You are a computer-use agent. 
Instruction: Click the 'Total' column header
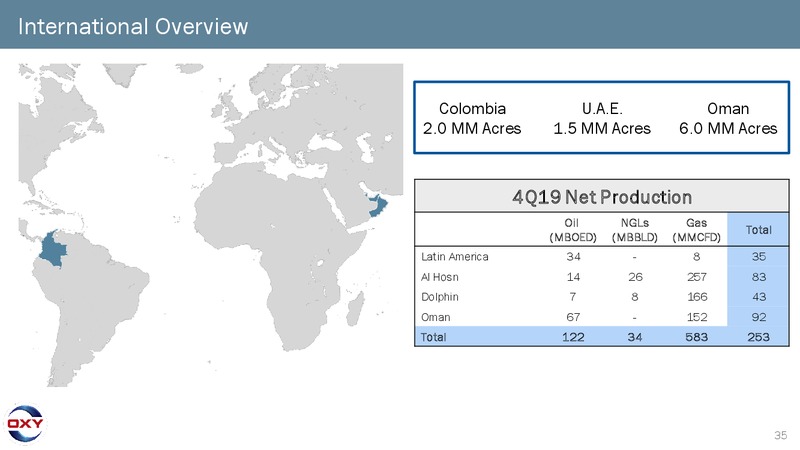759,230
